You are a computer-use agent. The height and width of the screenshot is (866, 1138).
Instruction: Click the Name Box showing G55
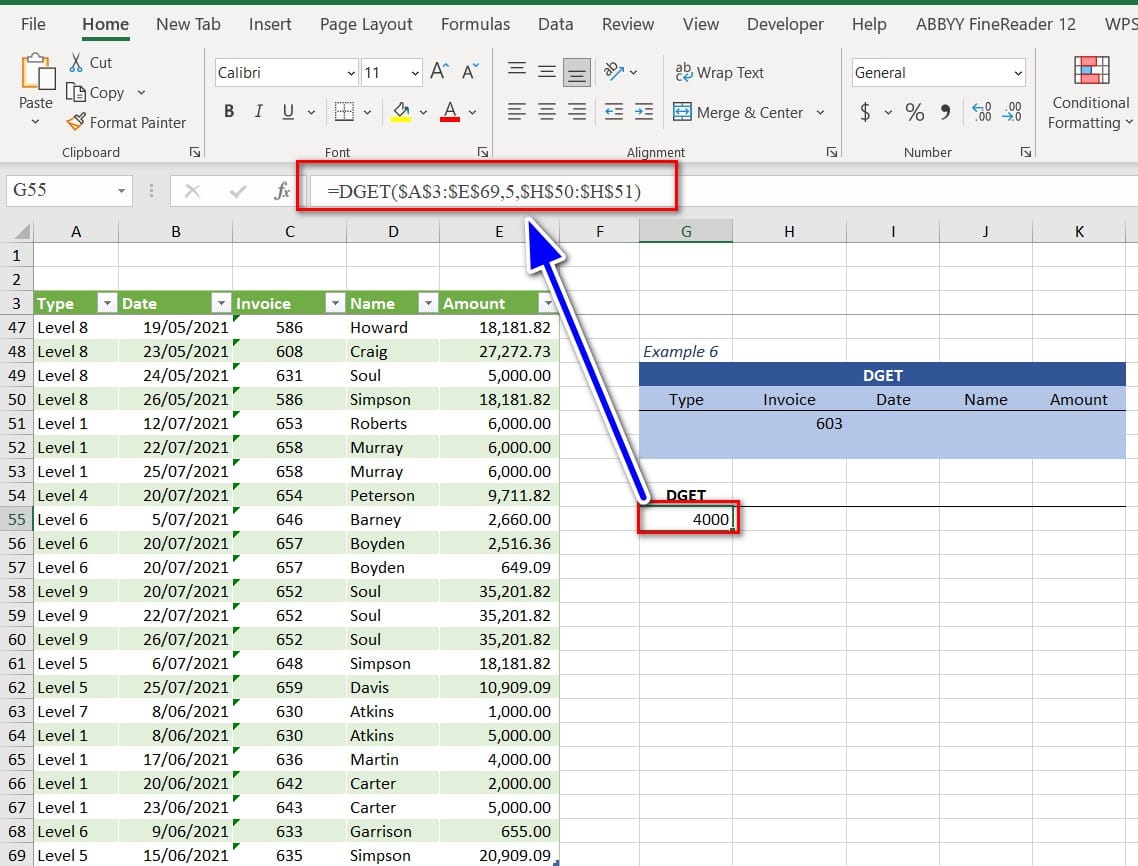pos(58,190)
